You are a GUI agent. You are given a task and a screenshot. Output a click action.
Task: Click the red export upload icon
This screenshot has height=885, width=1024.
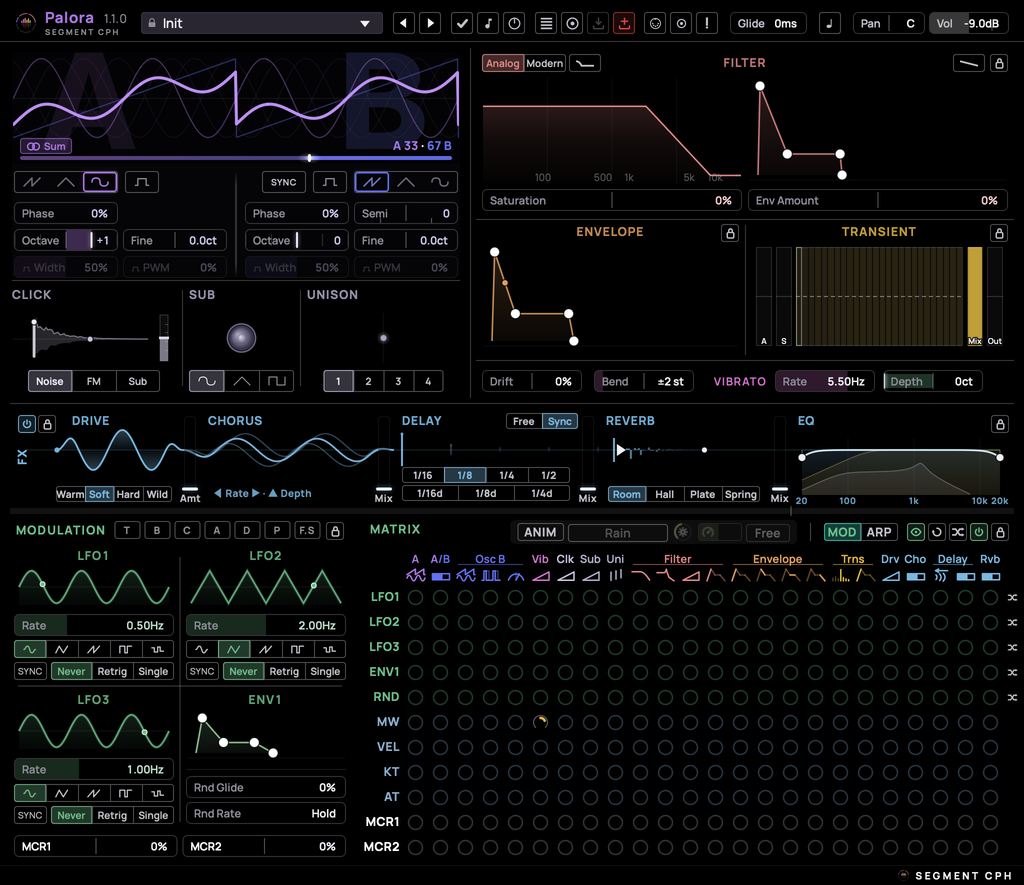(x=624, y=24)
